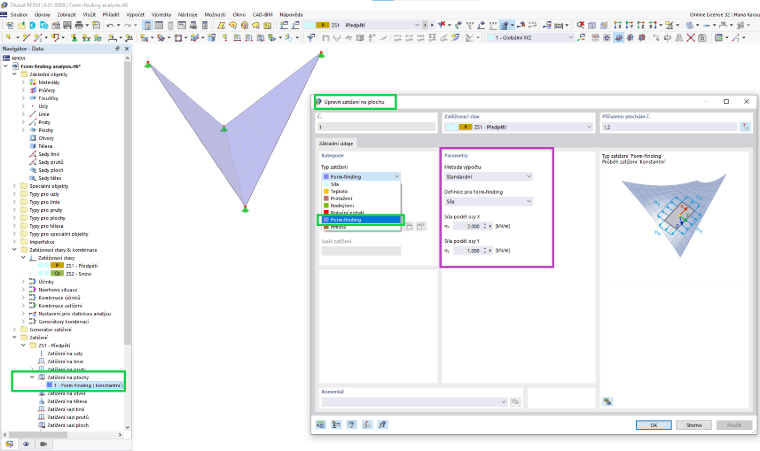Open the Nápověda menu
This screenshot has width=760, height=451.
[x=291, y=15]
